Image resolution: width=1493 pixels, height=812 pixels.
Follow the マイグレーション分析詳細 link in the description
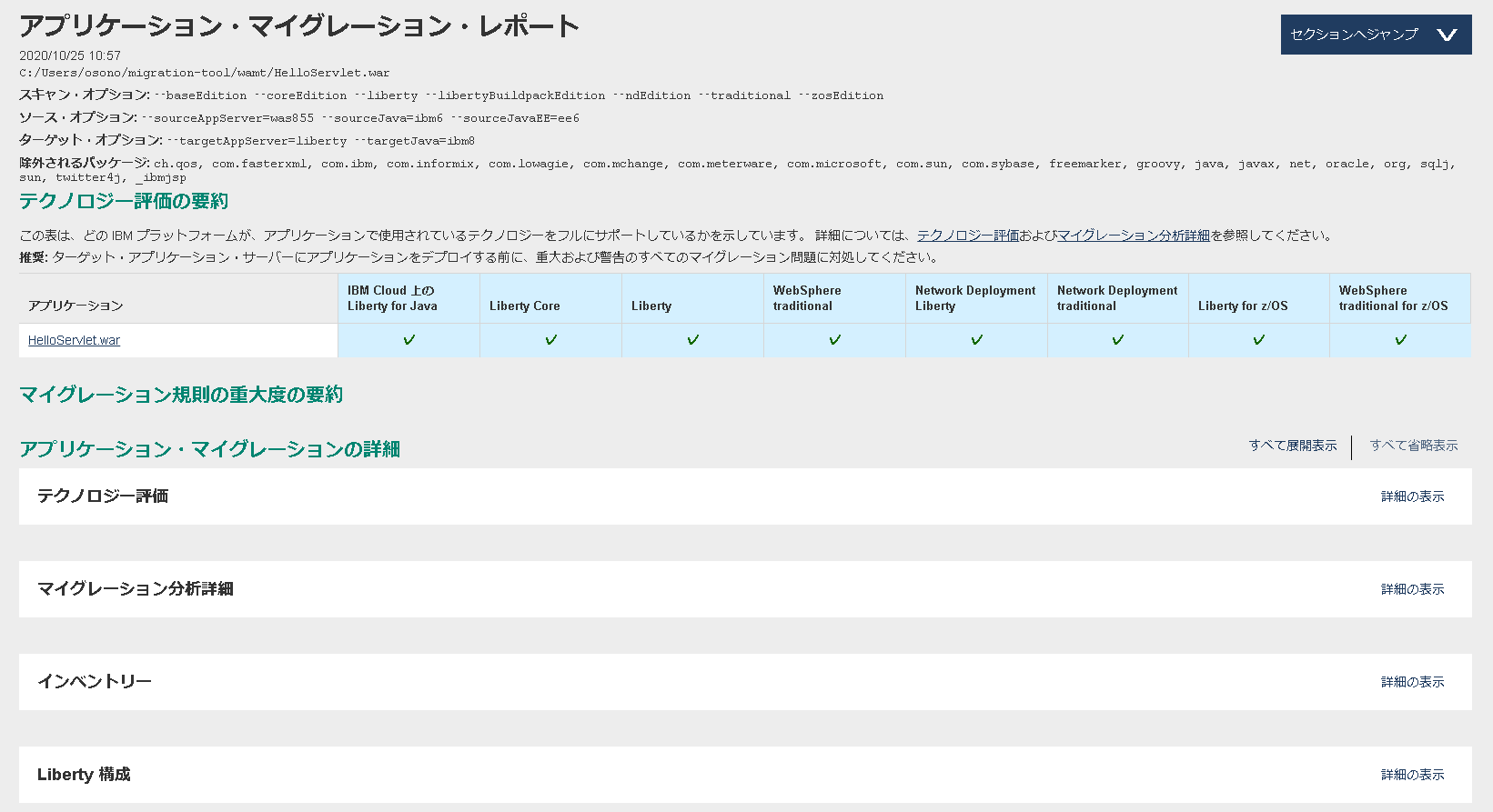1134,236
